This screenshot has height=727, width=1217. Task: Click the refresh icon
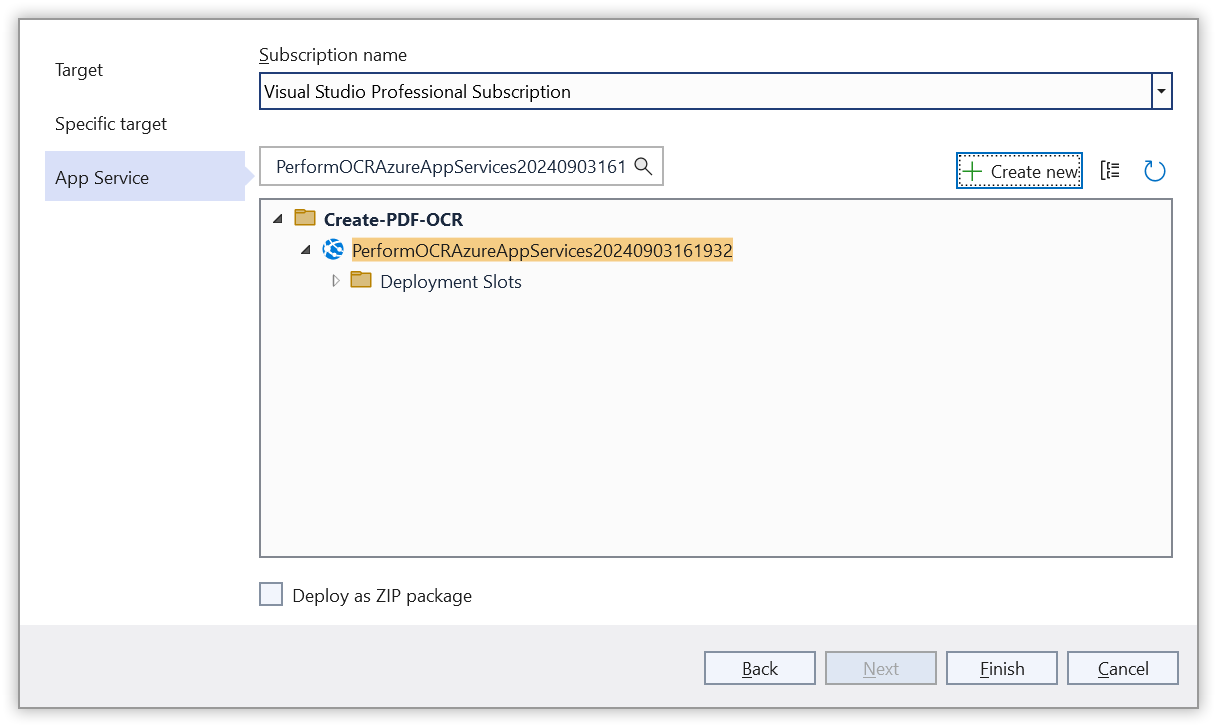[x=1154, y=171]
